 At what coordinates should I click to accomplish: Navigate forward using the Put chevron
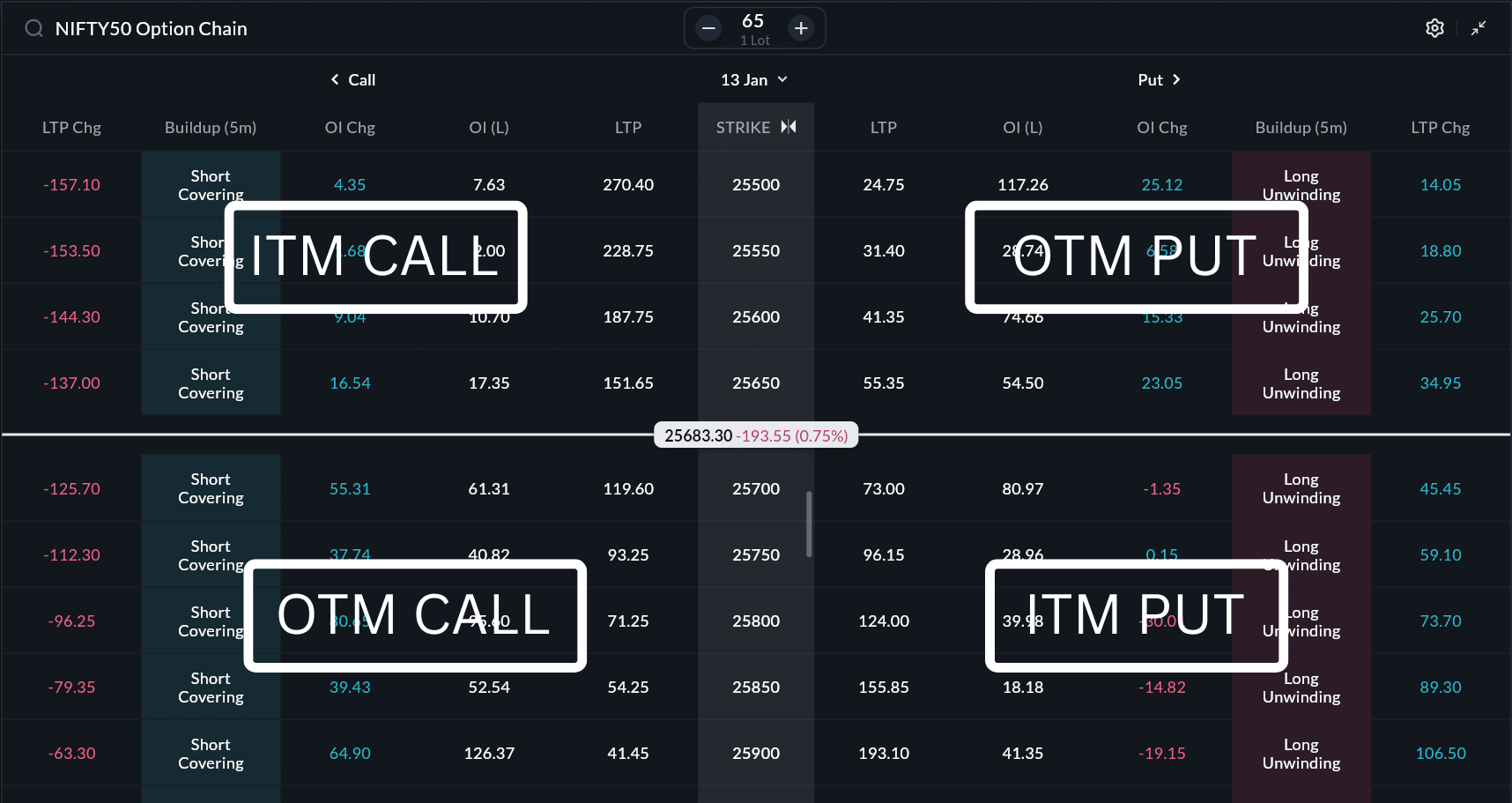1176,79
